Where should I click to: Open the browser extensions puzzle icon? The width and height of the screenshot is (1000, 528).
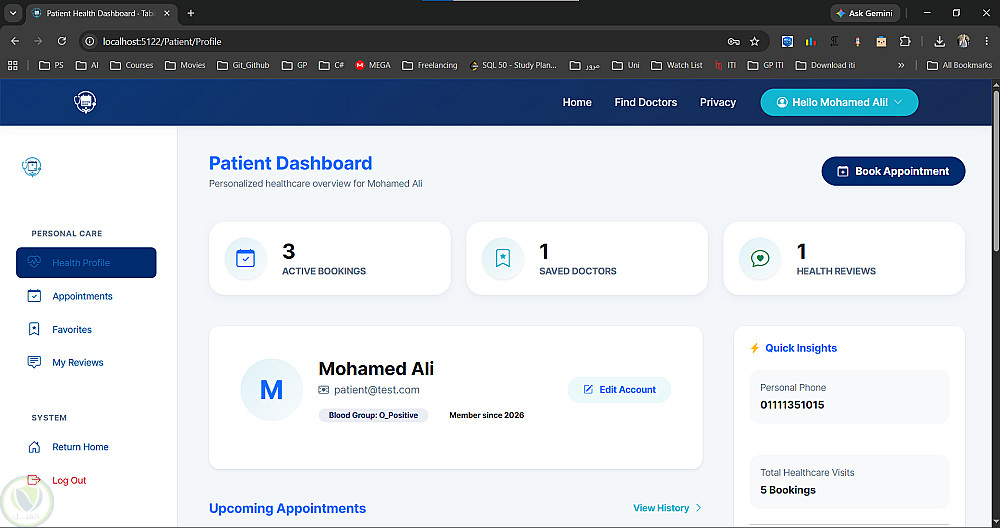click(905, 41)
